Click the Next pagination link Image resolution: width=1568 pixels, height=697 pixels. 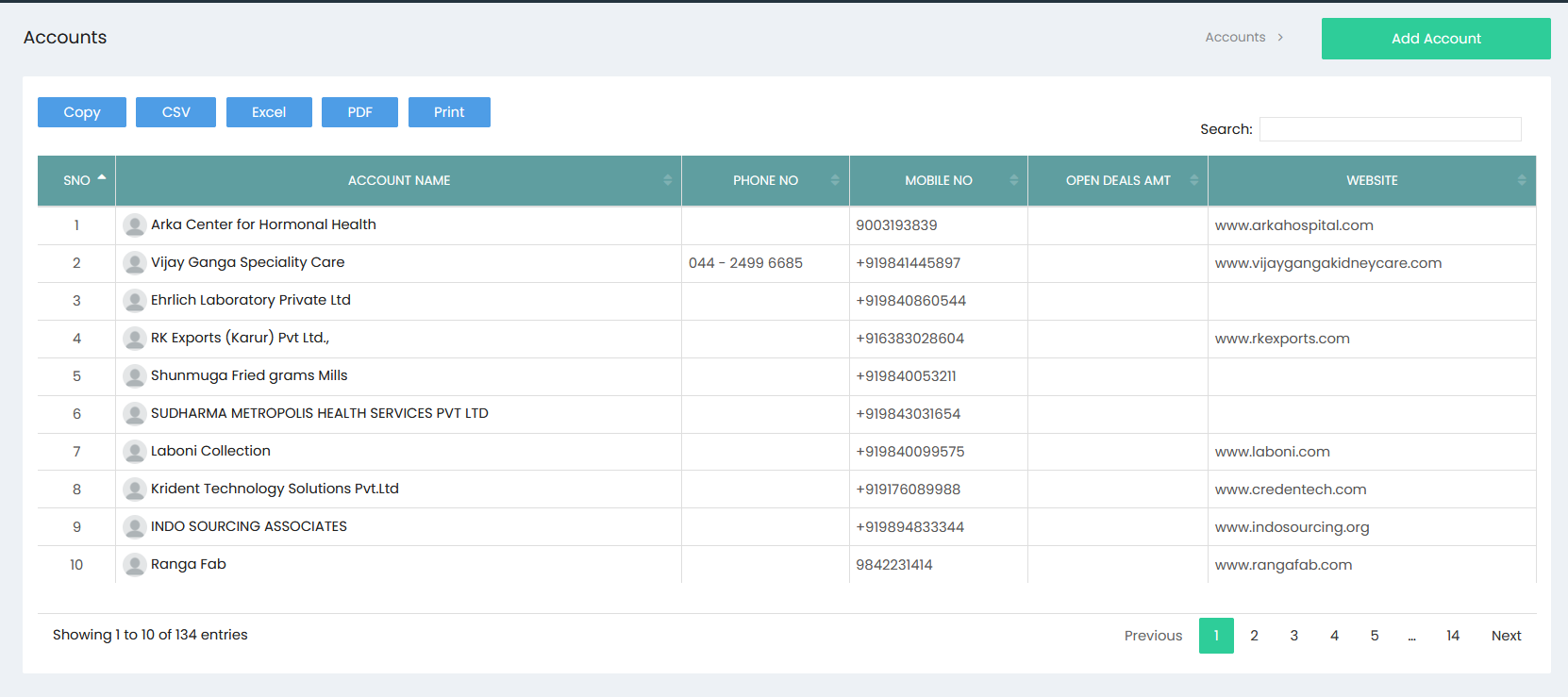[x=1506, y=636]
